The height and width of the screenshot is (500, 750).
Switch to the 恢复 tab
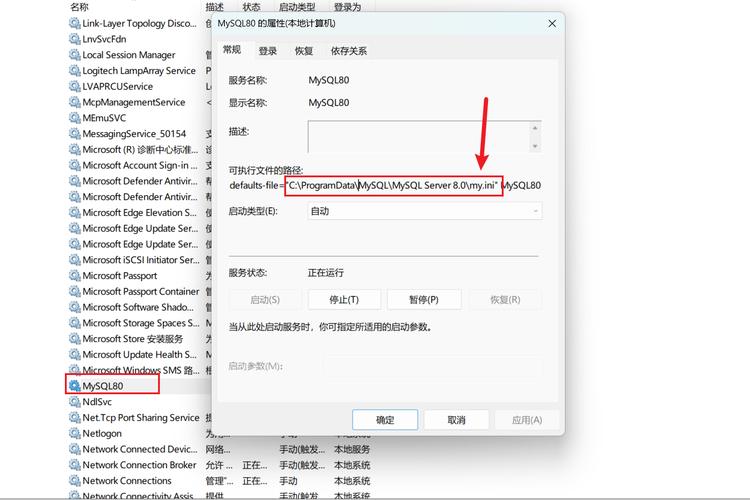click(x=304, y=51)
